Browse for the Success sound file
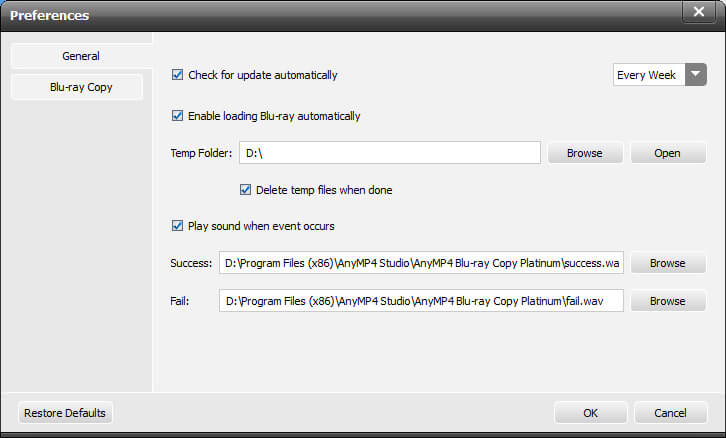The height and width of the screenshot is (438, 726). (667, 263)
